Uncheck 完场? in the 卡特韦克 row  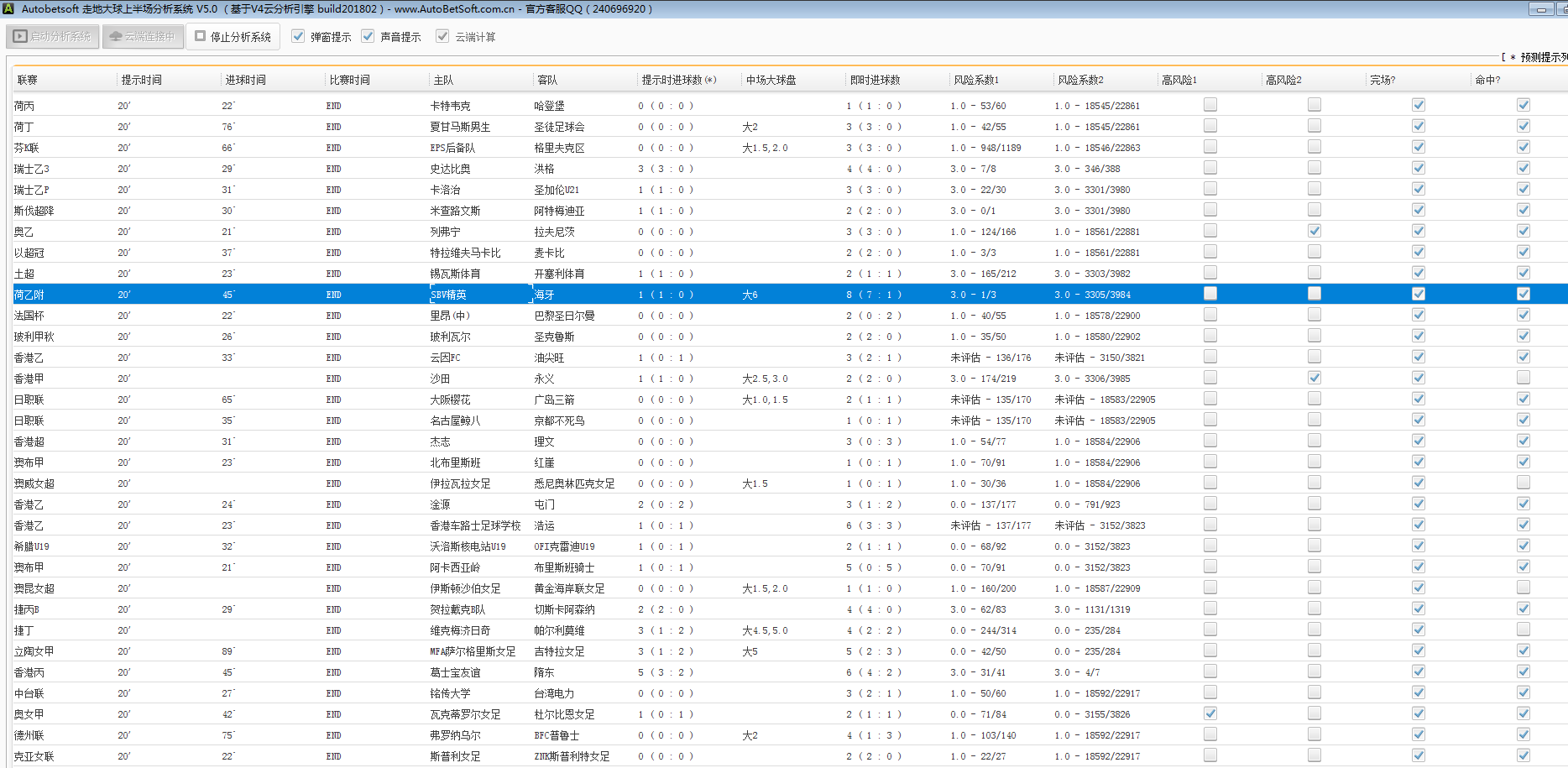[1418, 105]
